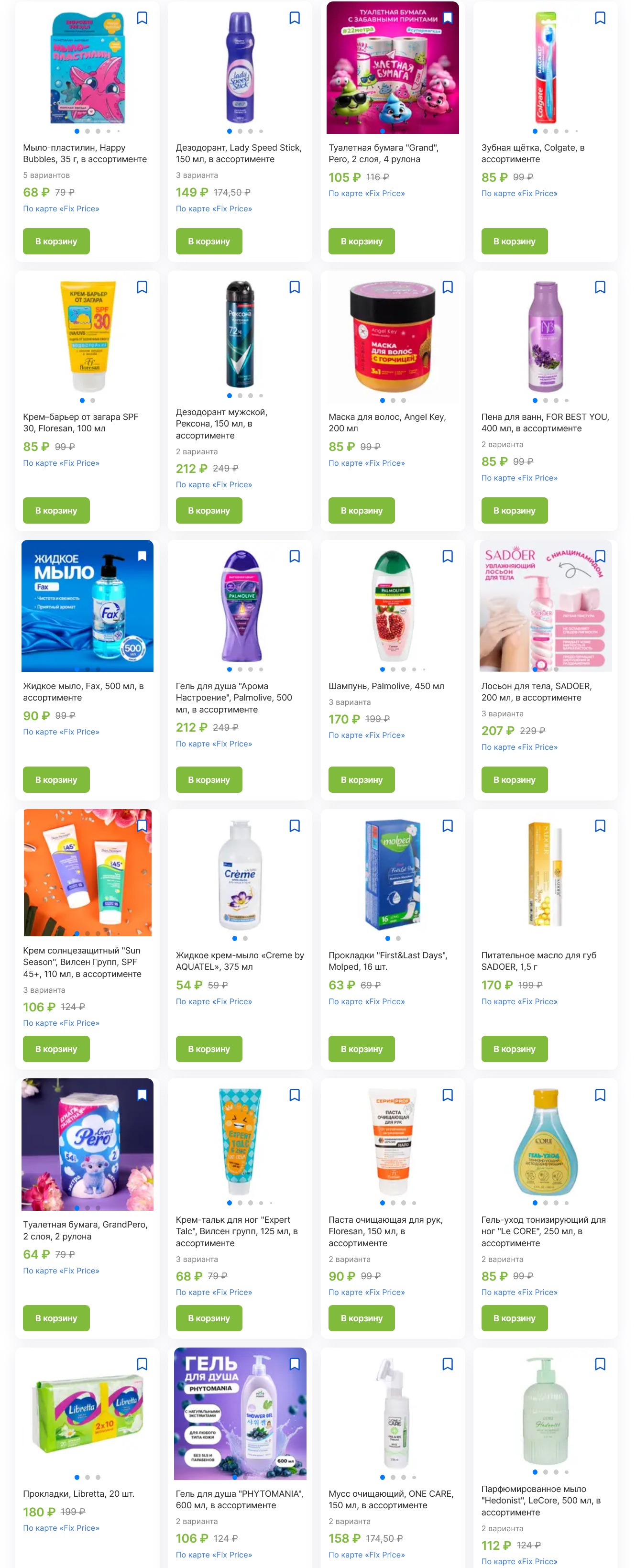Bookmark the Happy Bubbles мыло-пластилин product
636x1568 pixels.
pos(142,18)
